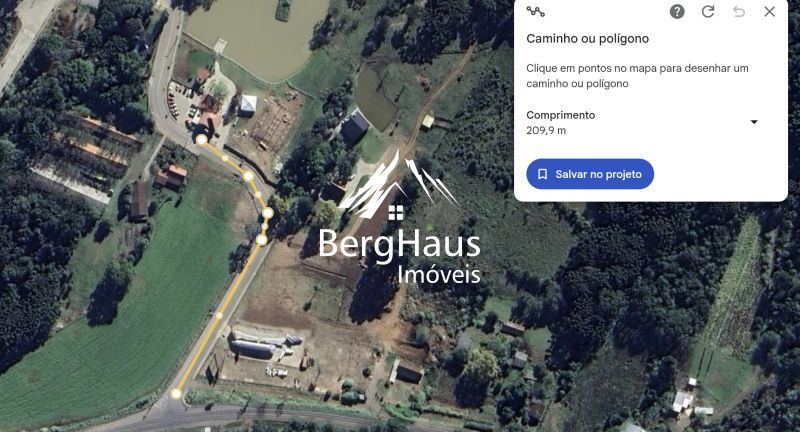The image size is (800, 432).
Task: Click the redo circular arrow icon
Action: click(x=708, y=11)
